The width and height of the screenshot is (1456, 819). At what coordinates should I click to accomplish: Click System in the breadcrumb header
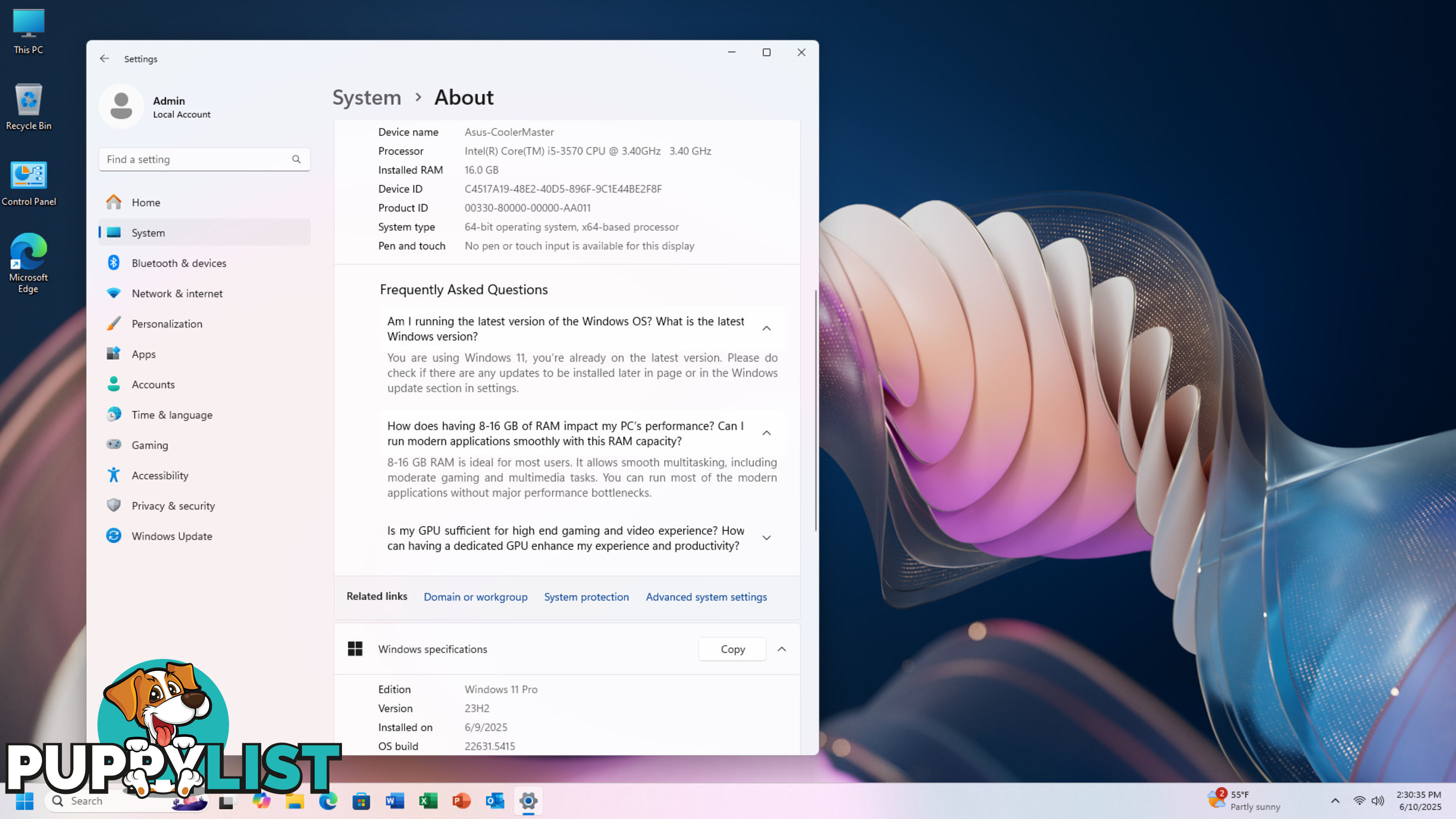pos(367,97)
